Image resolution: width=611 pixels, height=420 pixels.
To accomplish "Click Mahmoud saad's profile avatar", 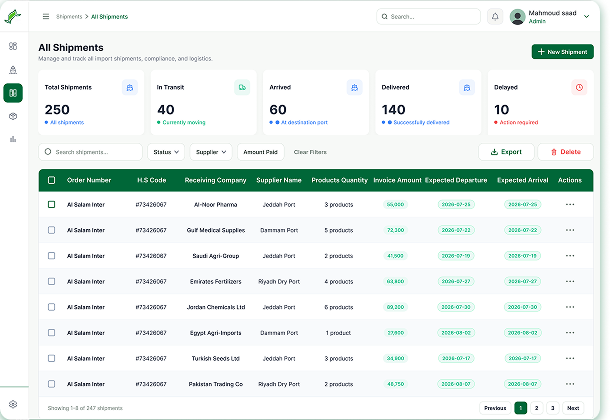I will [517, 17].
